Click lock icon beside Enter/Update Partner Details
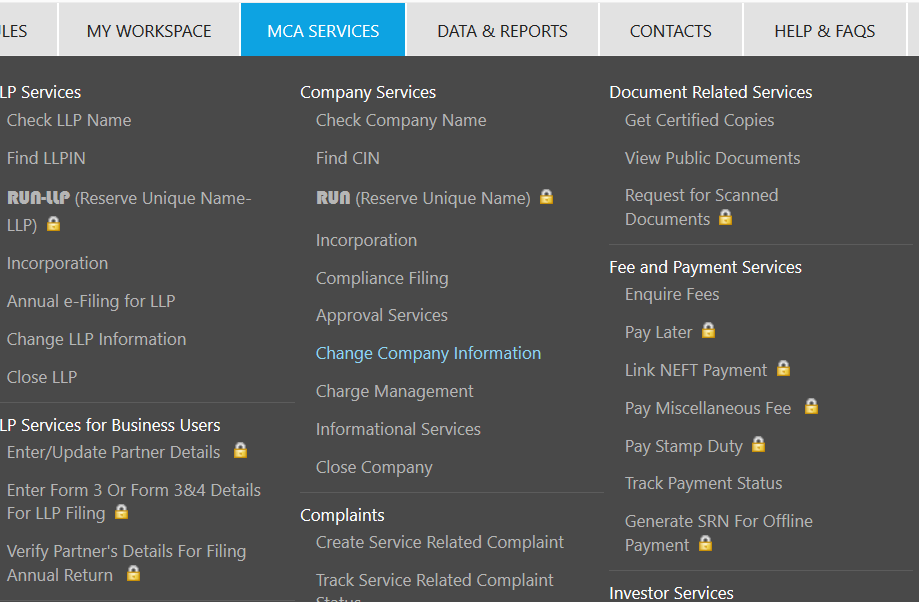Image resolution: width=919 pixels, height=602 pixels. coord(240,450)
